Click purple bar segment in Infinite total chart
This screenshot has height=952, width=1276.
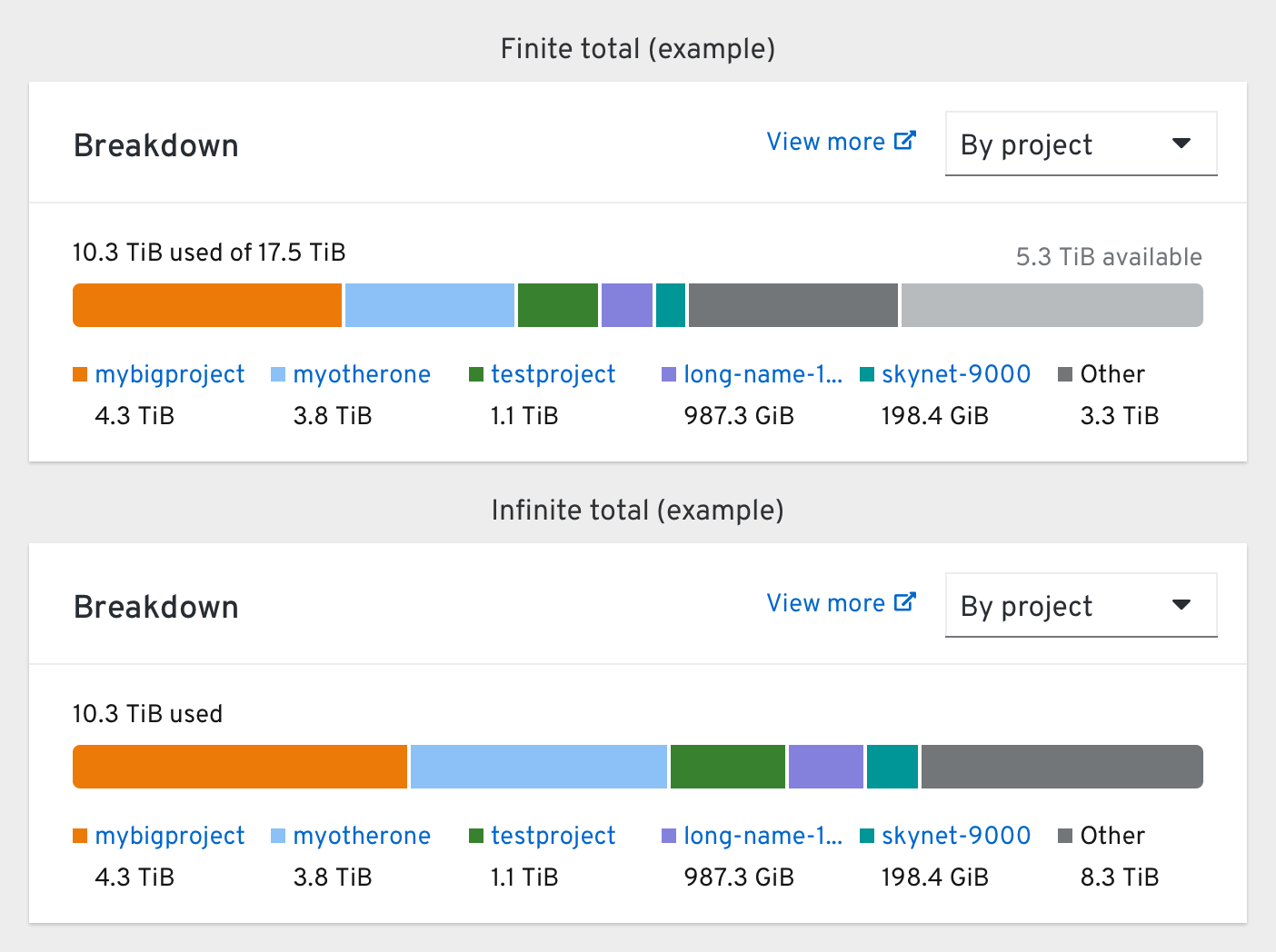826,767
